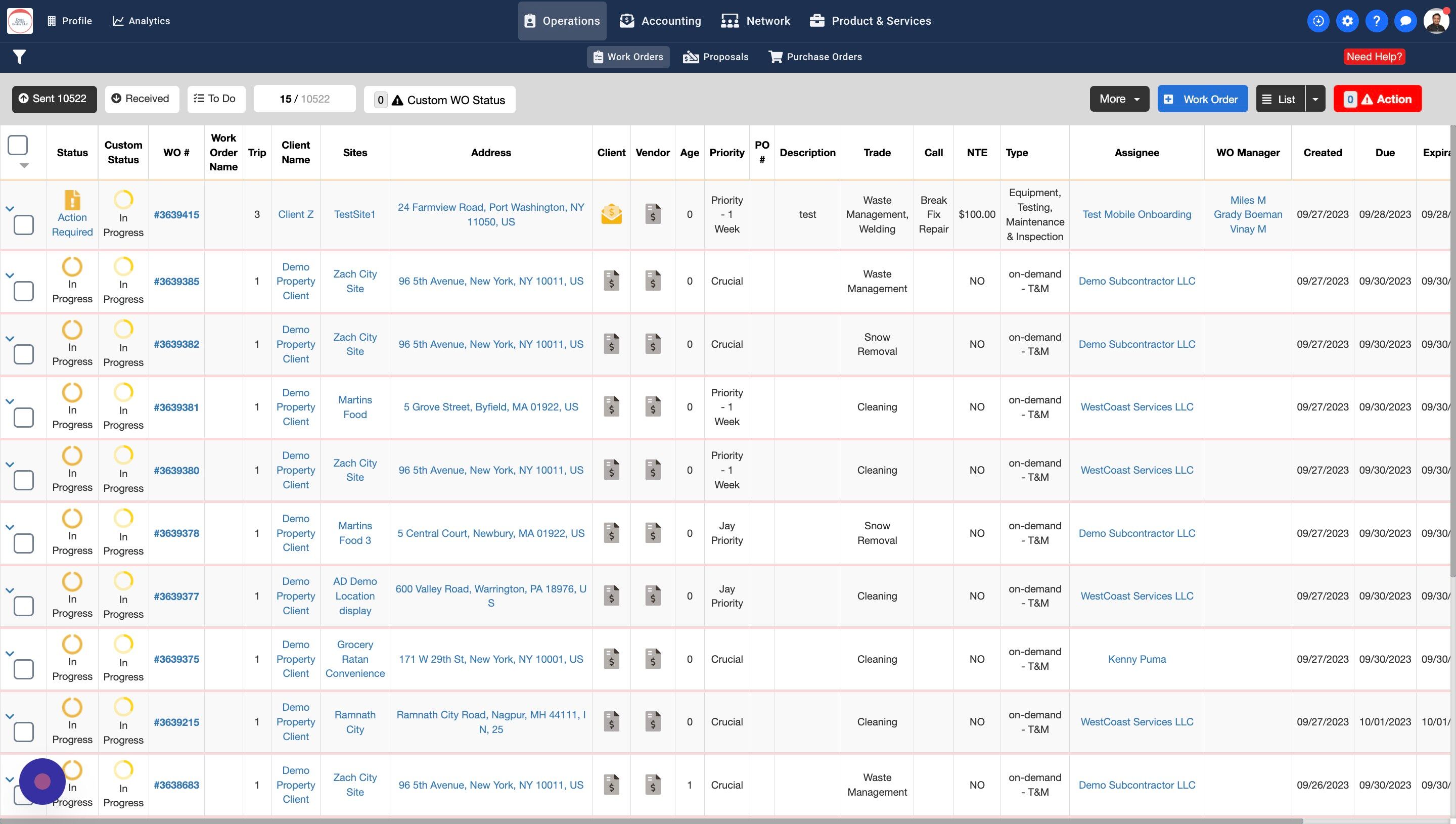Open the chat messages icon
1456x824 pixels.
click(x=1405, y=21)
